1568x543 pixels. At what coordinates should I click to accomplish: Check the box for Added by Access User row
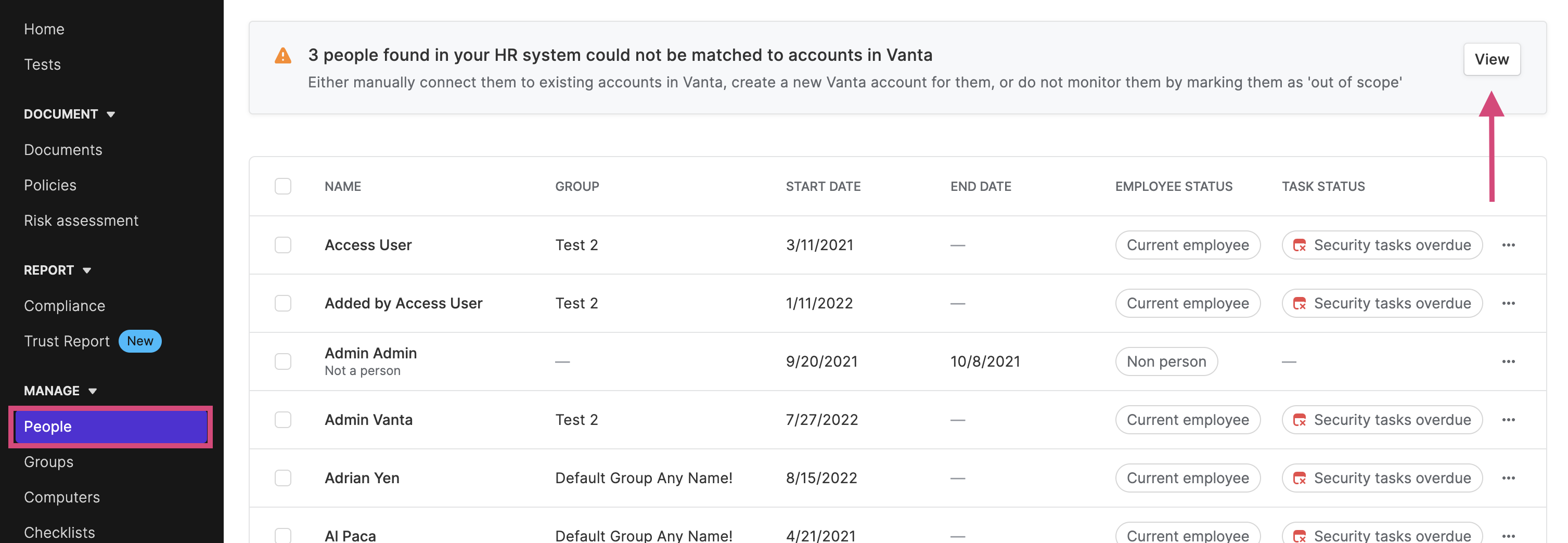[x=283, y=304]
